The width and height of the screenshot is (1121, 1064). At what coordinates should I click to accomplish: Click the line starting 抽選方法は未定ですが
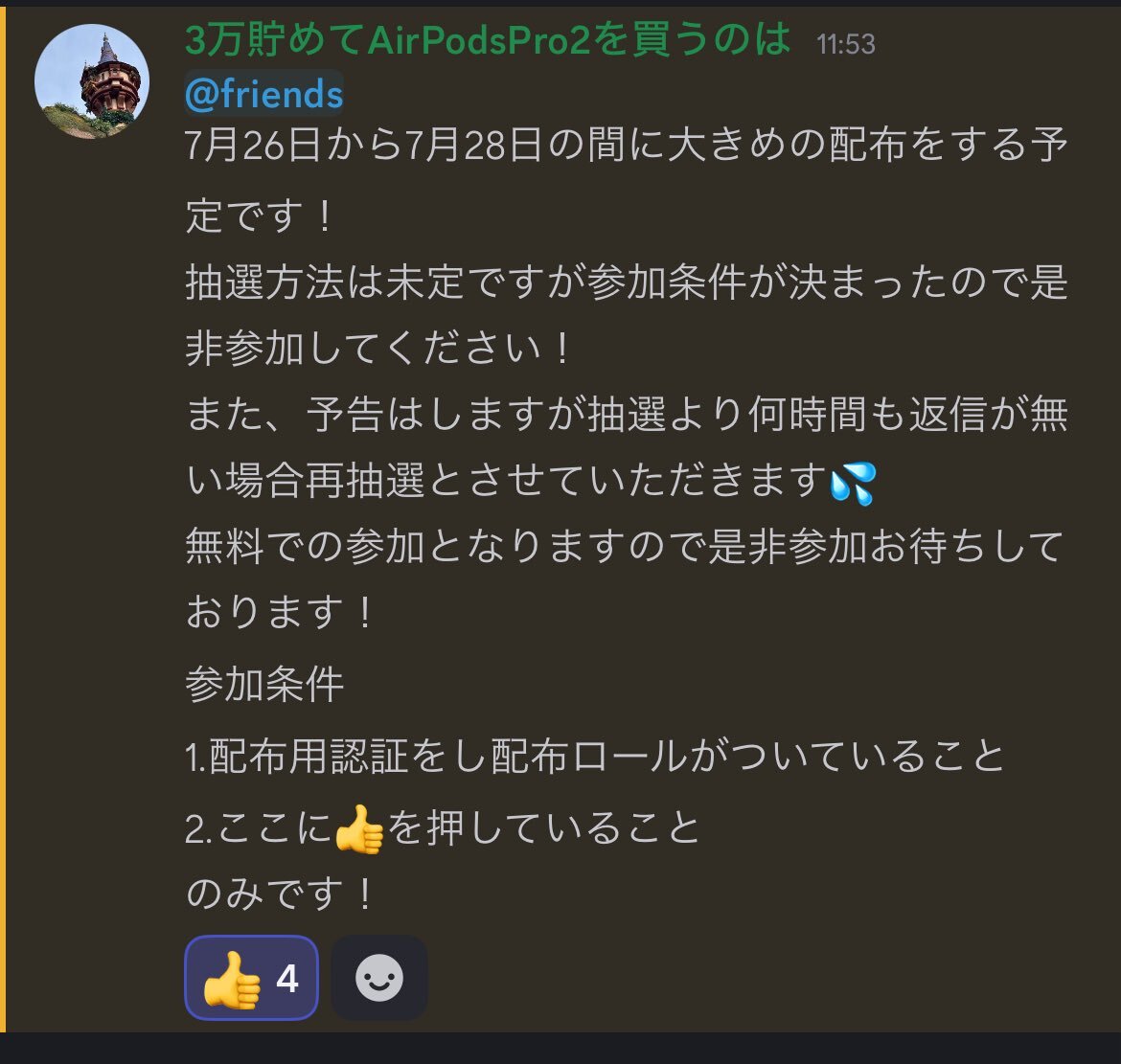[x=627, y=282]
